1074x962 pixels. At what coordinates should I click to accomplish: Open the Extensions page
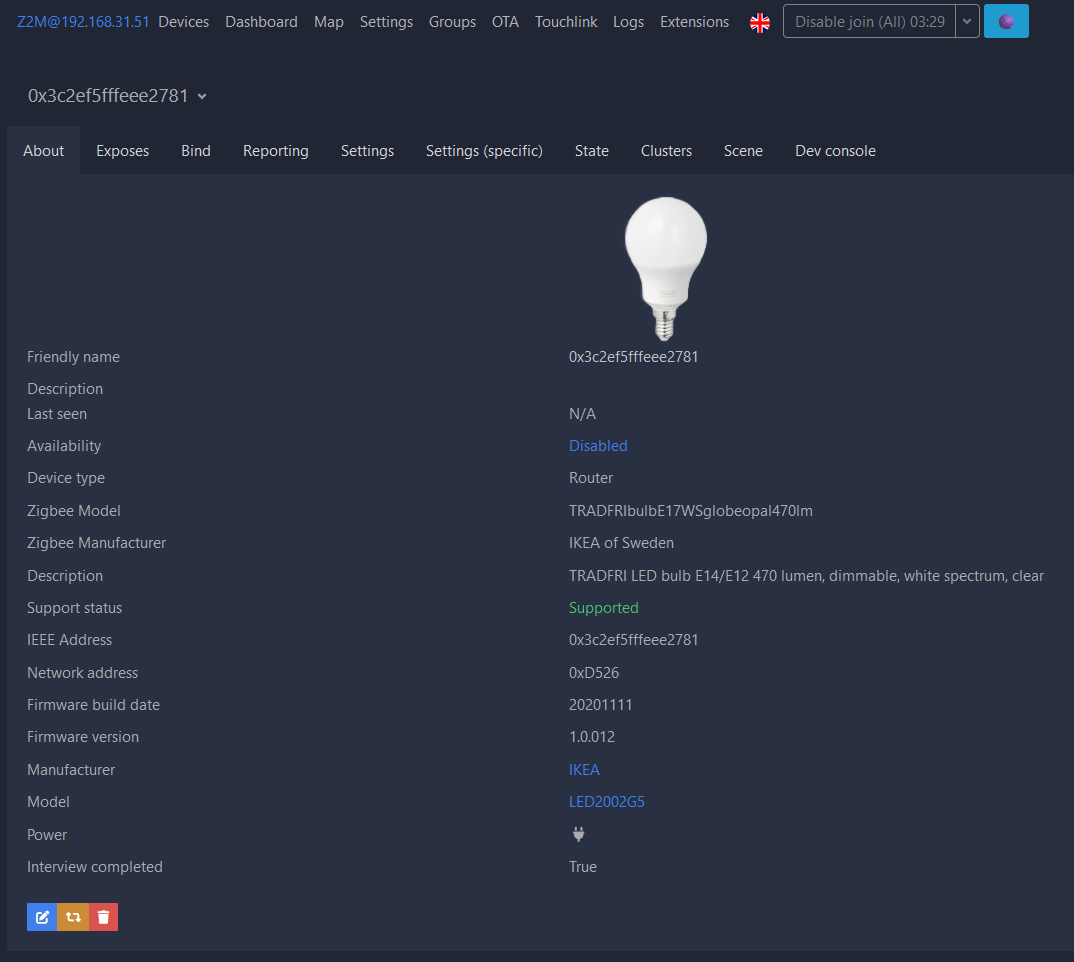click(695, 22)
